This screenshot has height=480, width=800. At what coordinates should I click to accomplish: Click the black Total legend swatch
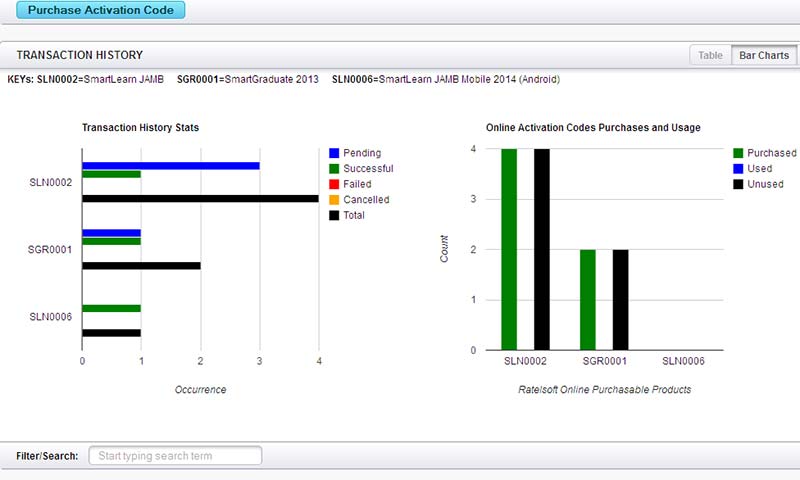click(x=335, y=215)
